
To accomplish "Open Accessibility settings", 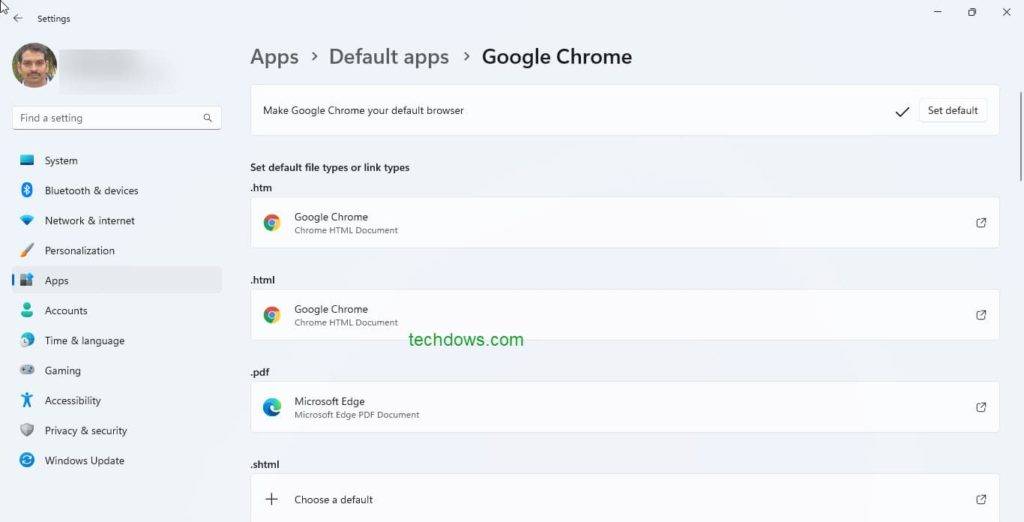I will click(x=117, y=401).
